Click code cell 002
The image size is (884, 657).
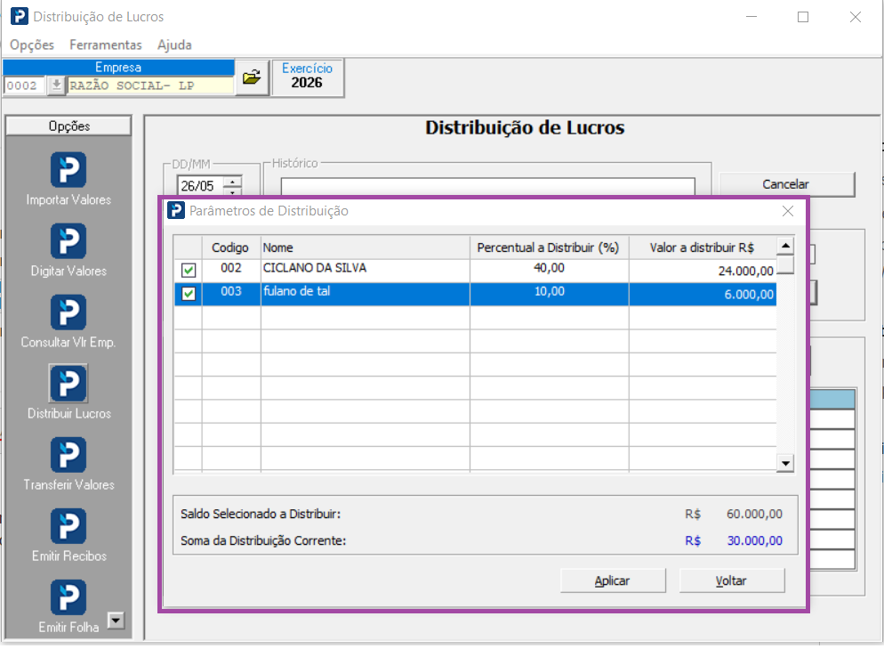click(231, 270)
